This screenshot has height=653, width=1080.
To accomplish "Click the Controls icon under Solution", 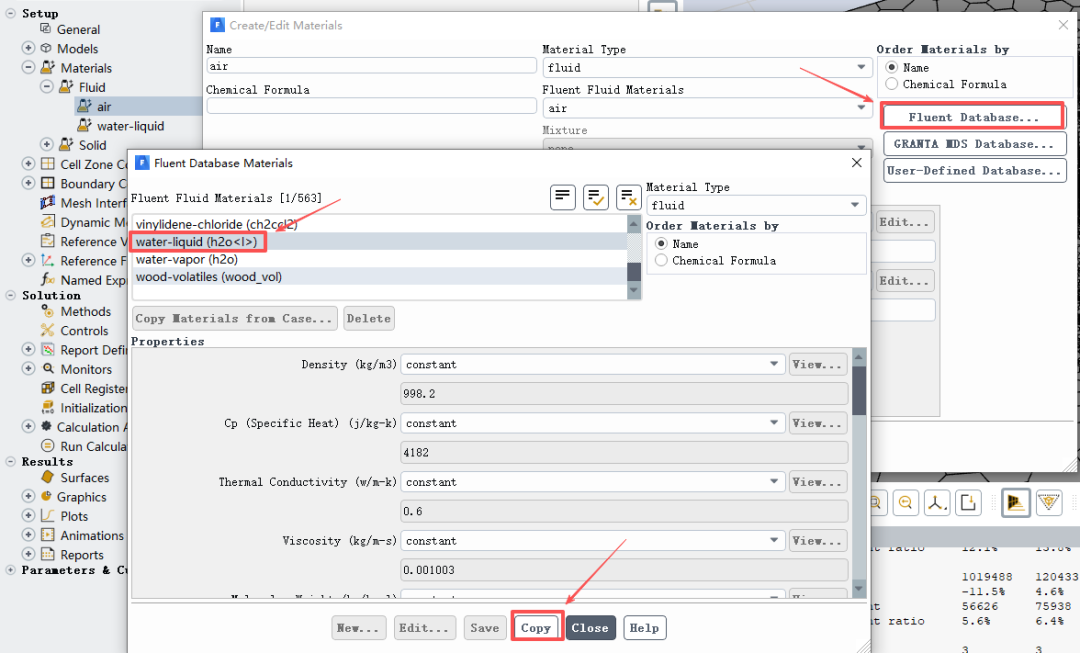I will click(x=48, y=331).
